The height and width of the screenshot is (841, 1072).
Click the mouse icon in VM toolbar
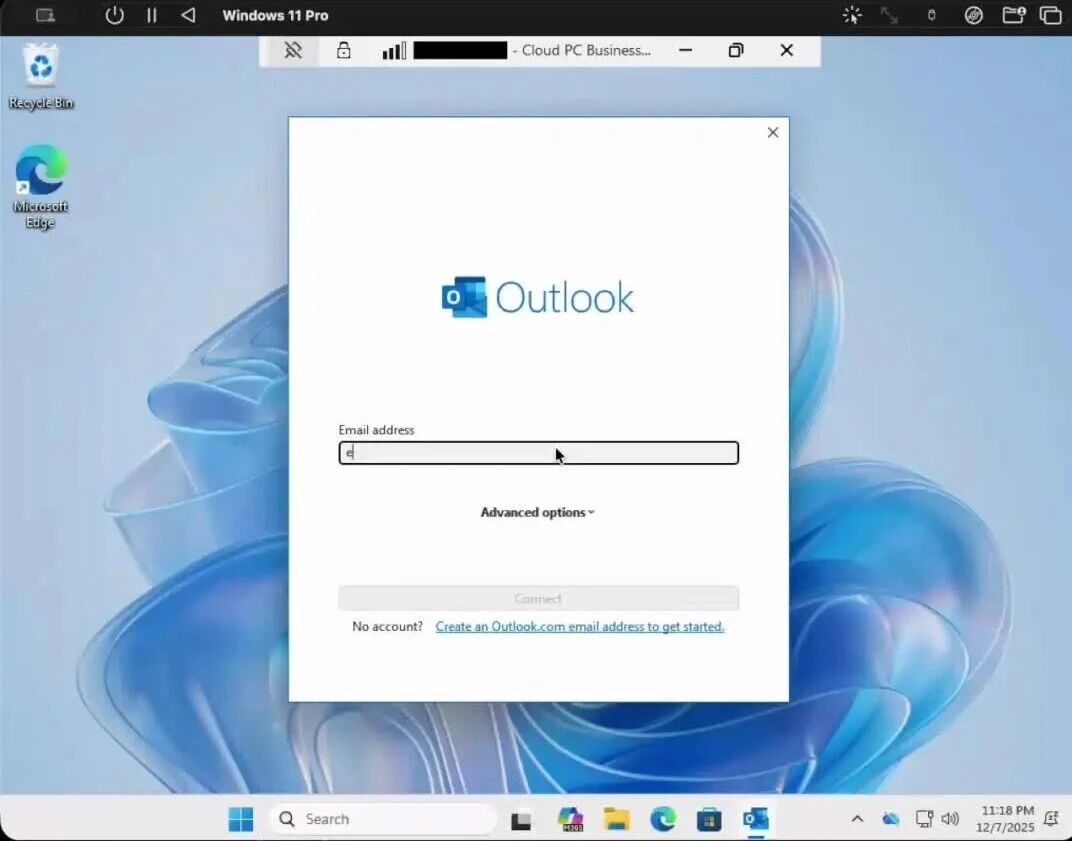931,15
